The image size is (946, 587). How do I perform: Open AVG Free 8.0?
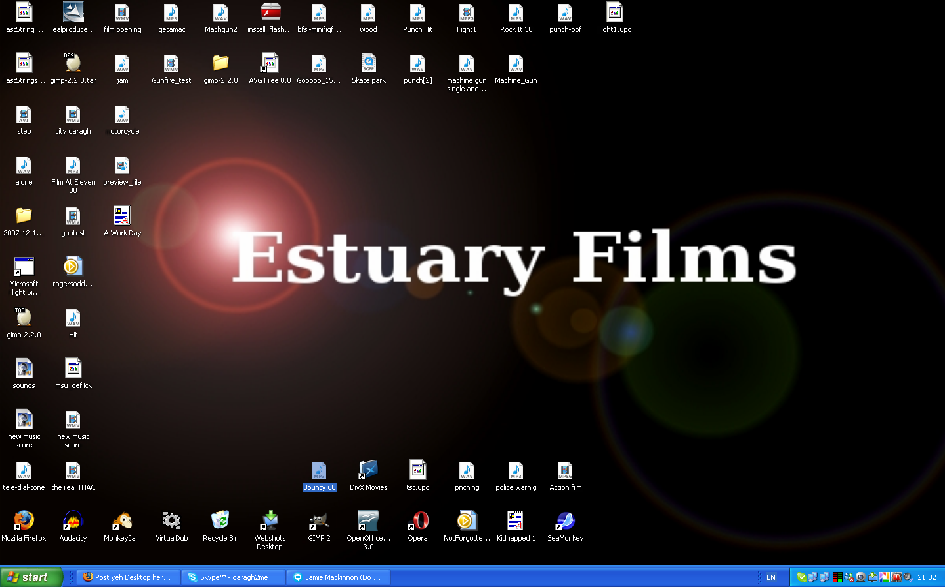click(268, 65)
